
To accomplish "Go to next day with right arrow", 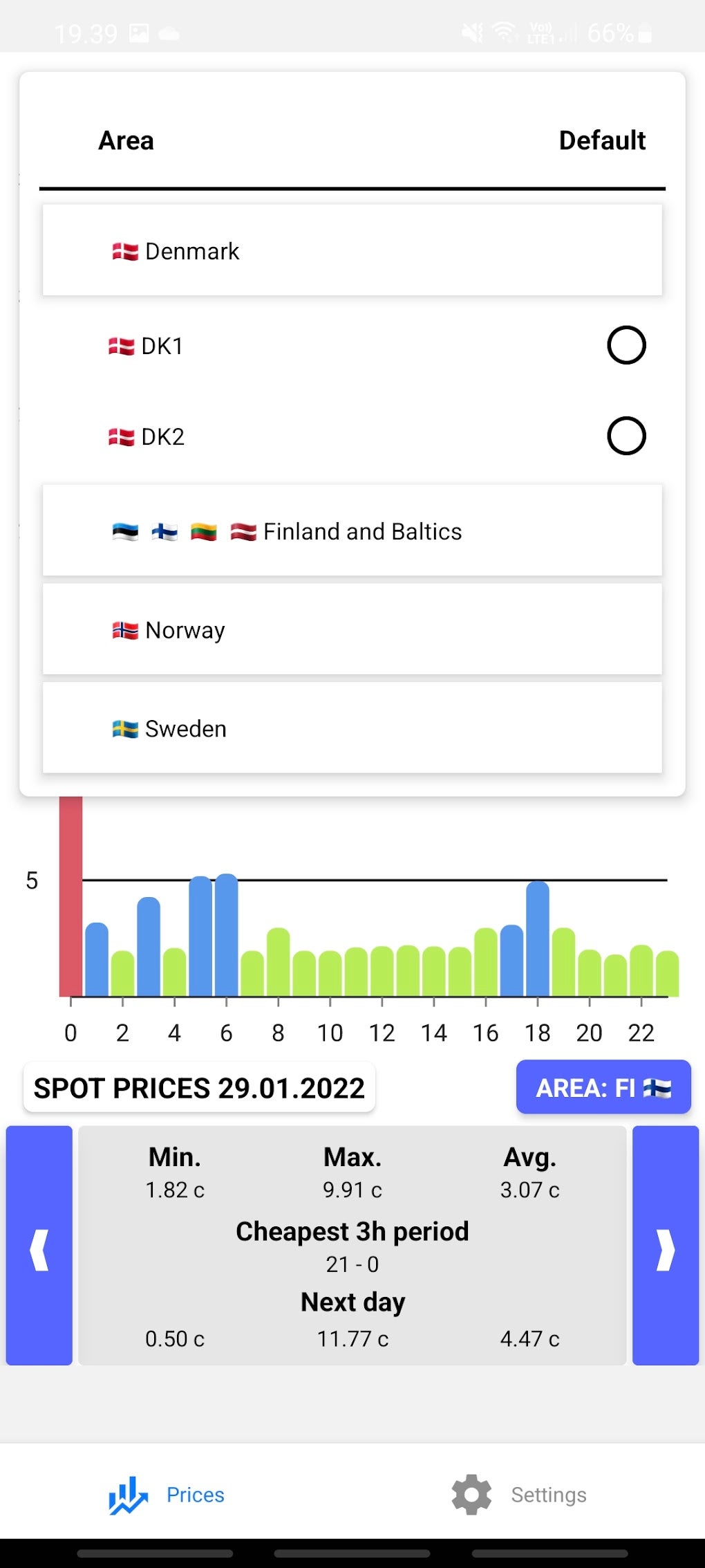I will tap(665, 1245).
